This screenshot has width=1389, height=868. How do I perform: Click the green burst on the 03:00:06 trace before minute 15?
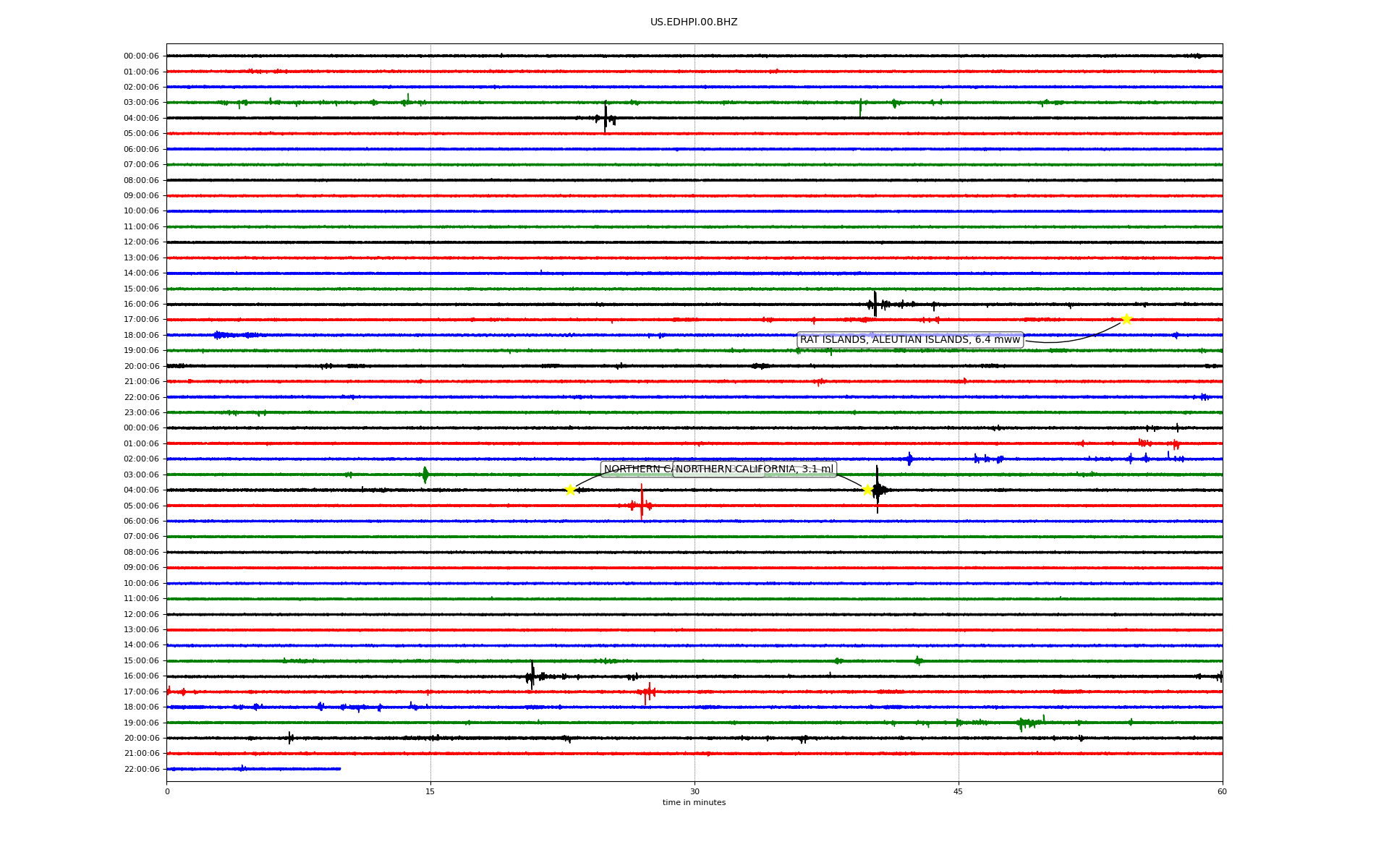(x=425, y=475)
